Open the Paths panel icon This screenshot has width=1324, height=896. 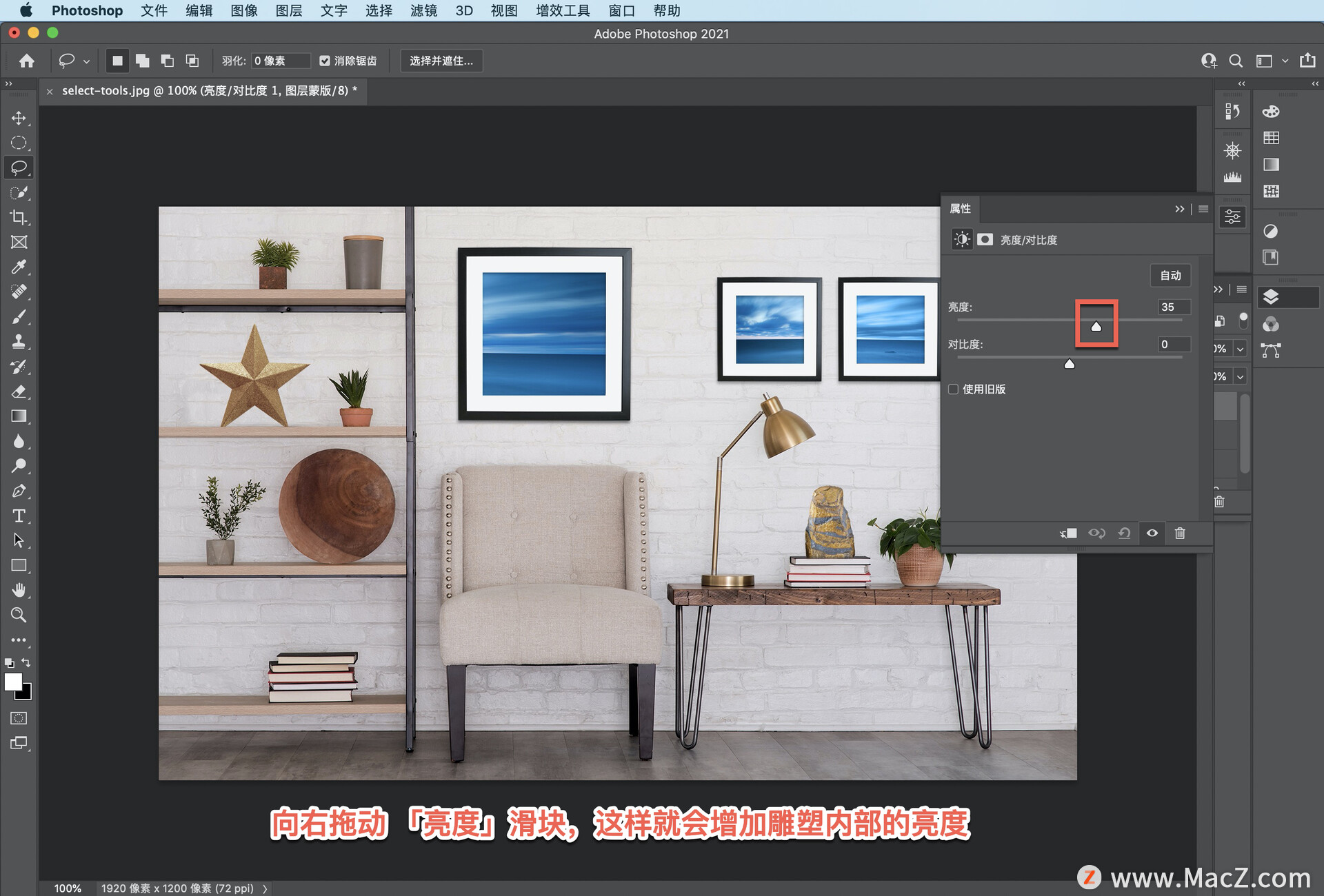point(1271,350)
